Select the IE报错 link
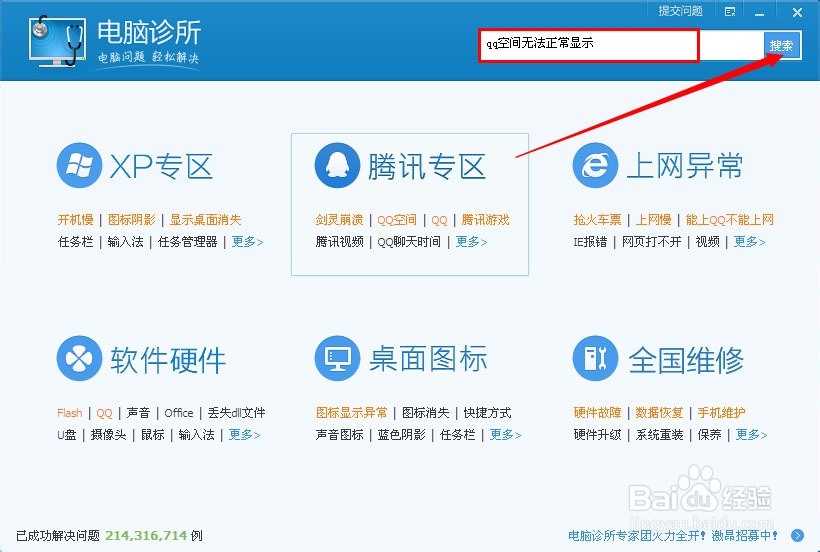This screenshot has width=820, height=552. pos(590,242)
